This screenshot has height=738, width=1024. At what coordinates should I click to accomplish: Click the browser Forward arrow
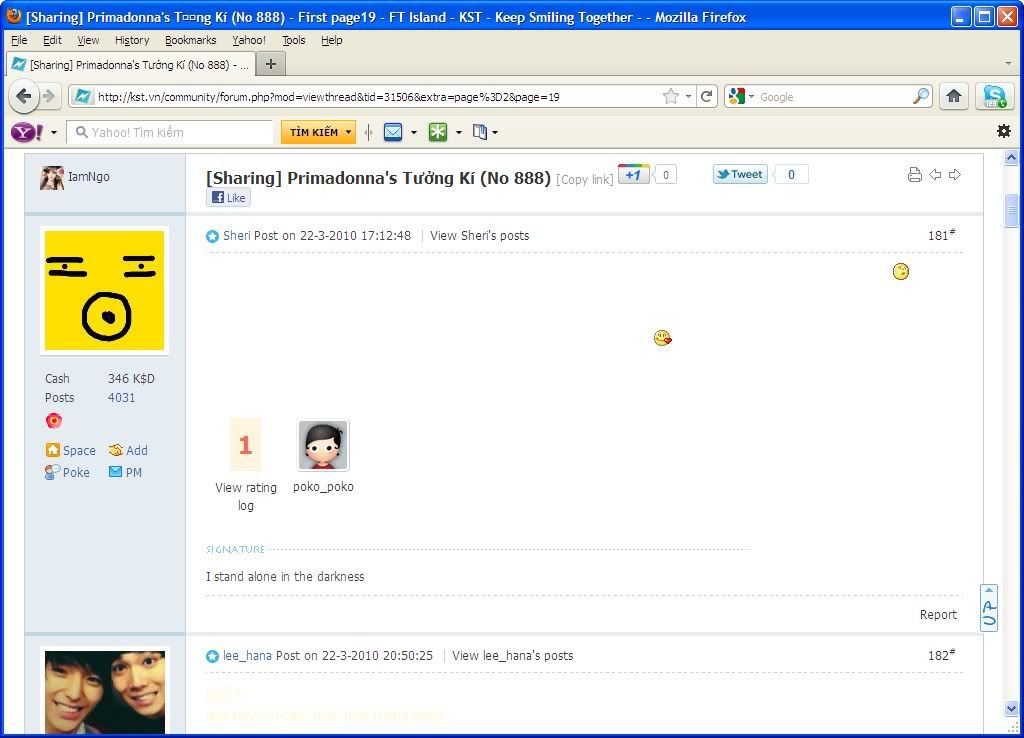click(49, 97)
